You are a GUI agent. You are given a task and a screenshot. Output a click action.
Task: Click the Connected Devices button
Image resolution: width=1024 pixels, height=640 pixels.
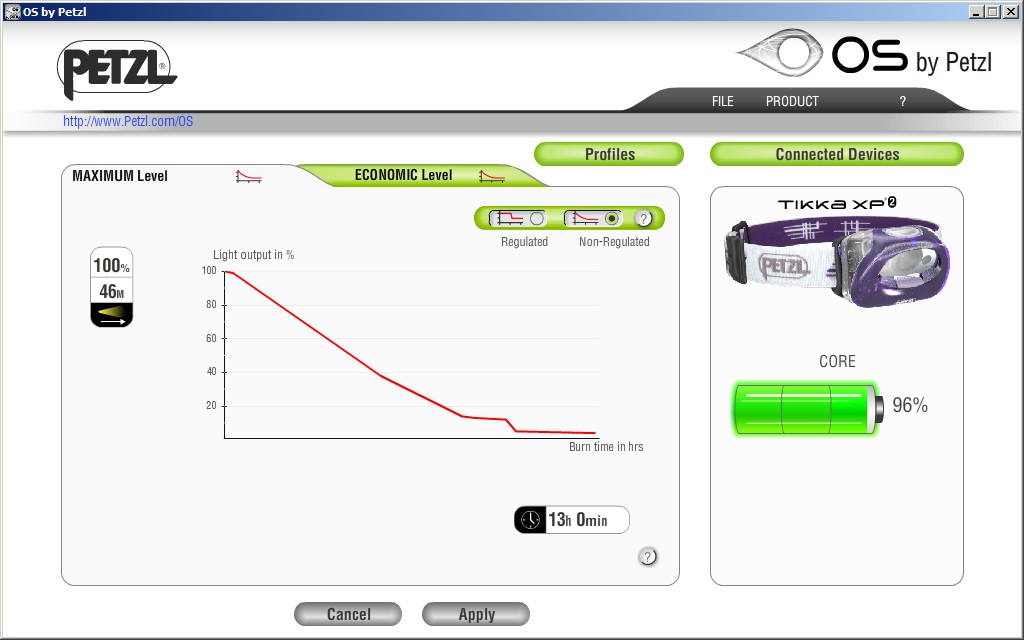click(x=837, y=154)
